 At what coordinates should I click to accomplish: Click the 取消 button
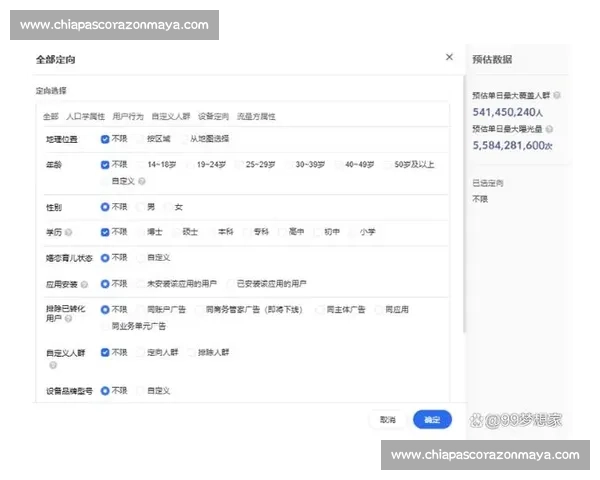pyautogui.click(x=388, y=420)
